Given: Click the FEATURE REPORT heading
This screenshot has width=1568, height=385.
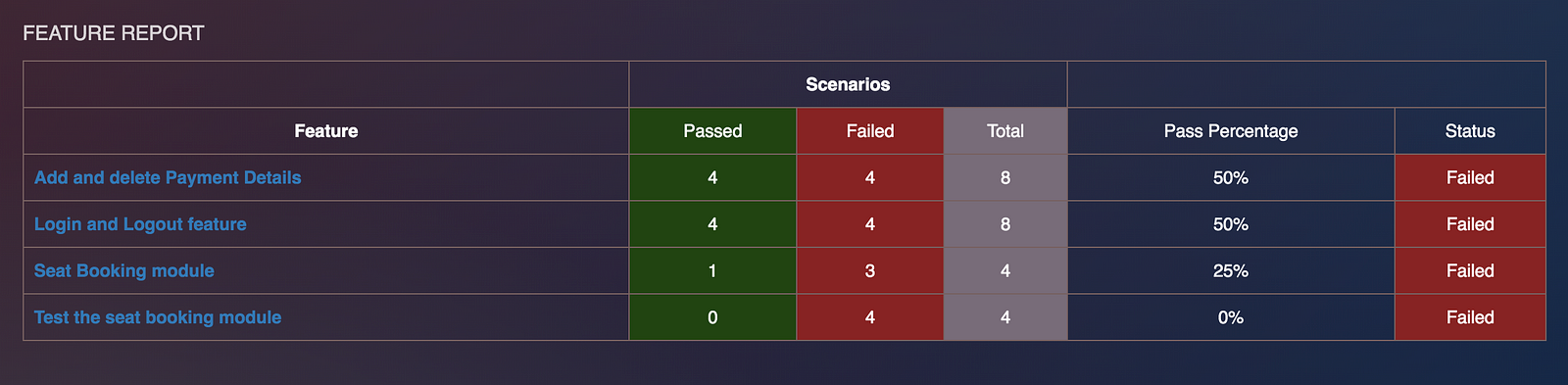Looking at the screenshot, I should (114, 33).
